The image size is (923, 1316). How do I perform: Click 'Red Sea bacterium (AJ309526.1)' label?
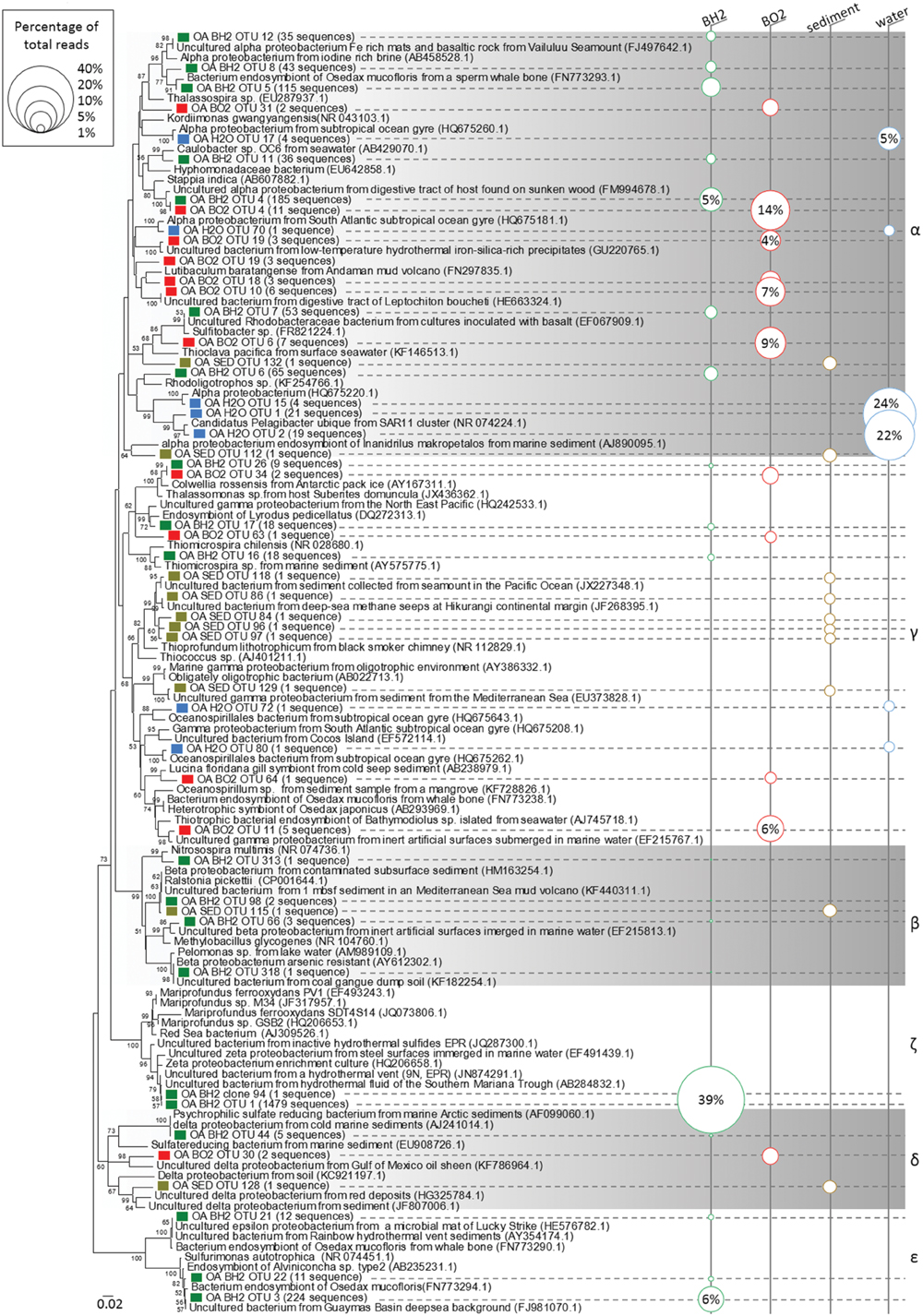click(244, 1034)
